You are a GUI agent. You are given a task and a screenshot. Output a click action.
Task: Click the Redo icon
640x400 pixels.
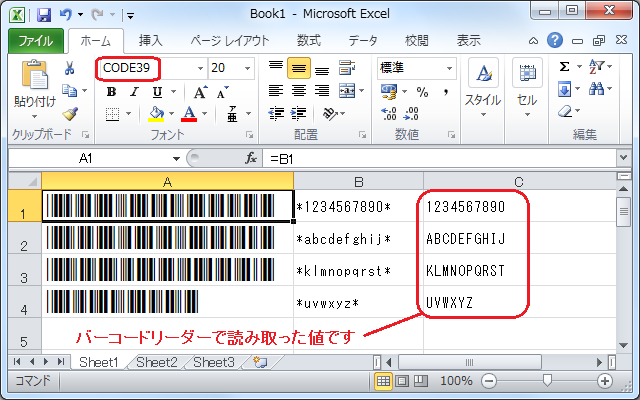98,15
